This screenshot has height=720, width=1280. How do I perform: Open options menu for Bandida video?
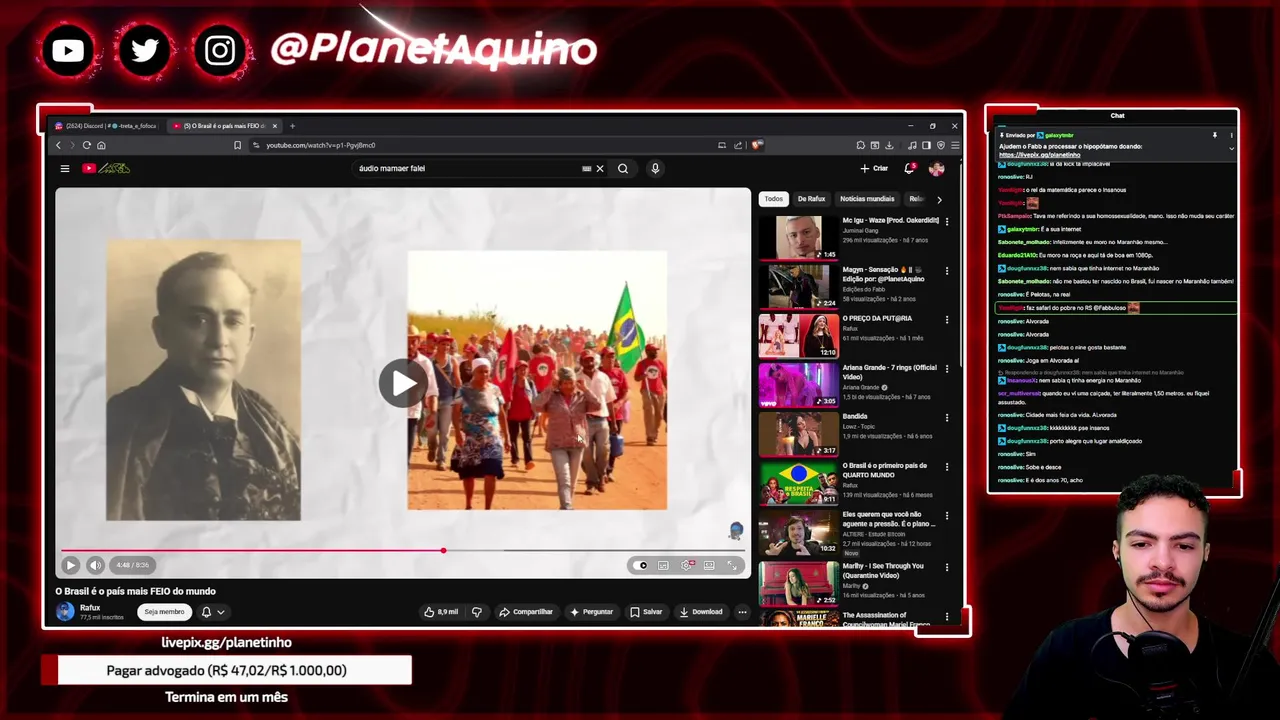click(x=947, y=417)
